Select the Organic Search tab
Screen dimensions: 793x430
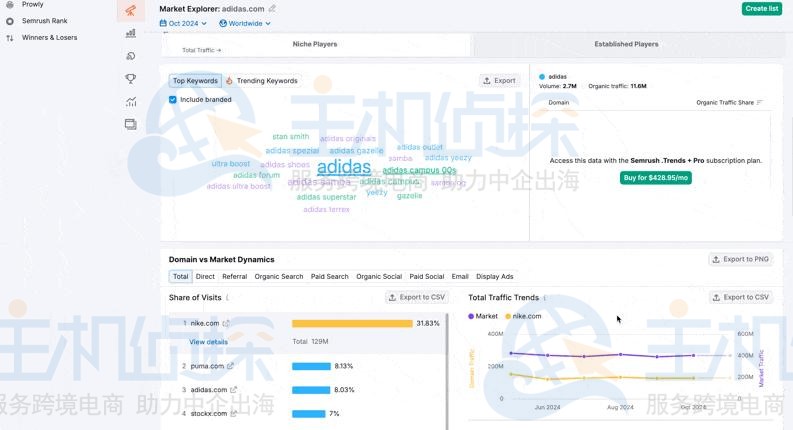tap(279, 277)
